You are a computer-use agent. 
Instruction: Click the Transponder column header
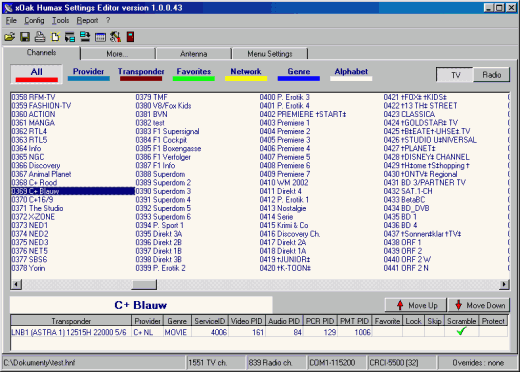pyautogui.click(x=71, y=321)
